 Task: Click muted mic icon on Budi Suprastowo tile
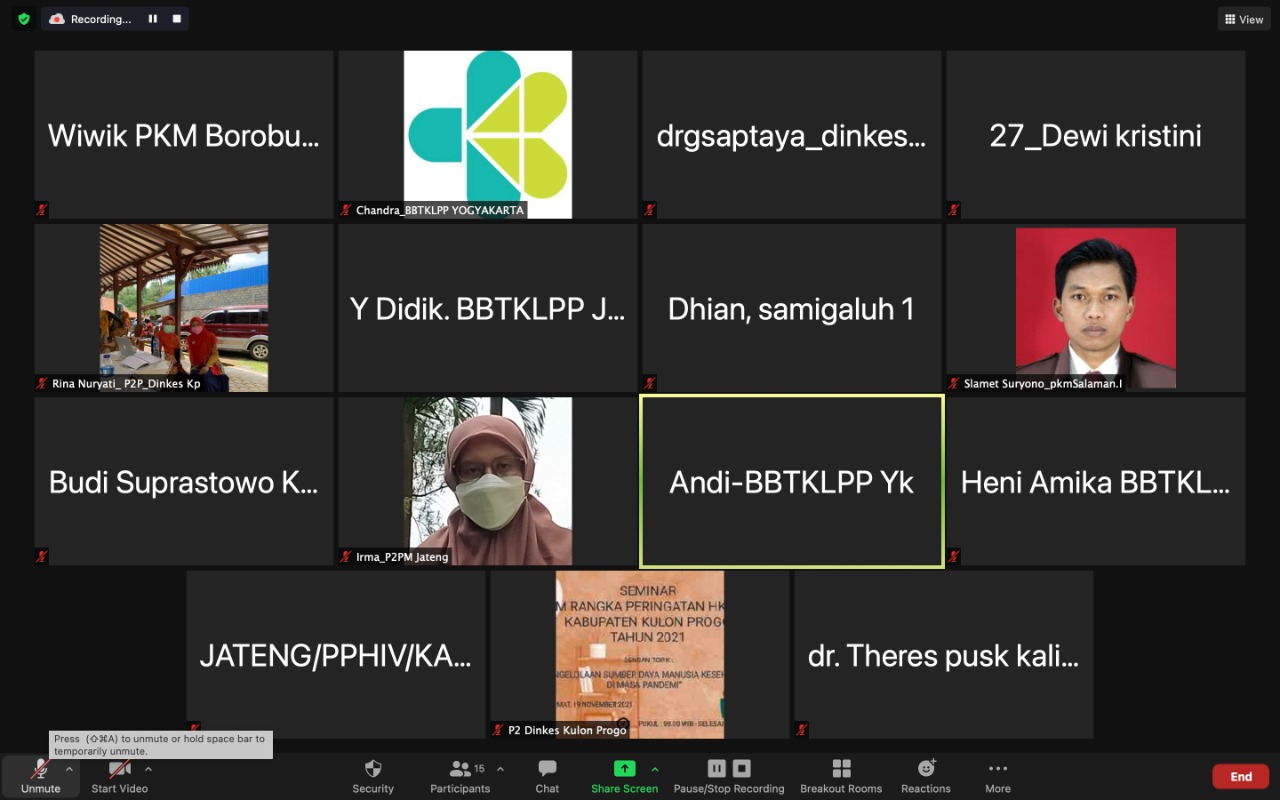click(42, 556)
